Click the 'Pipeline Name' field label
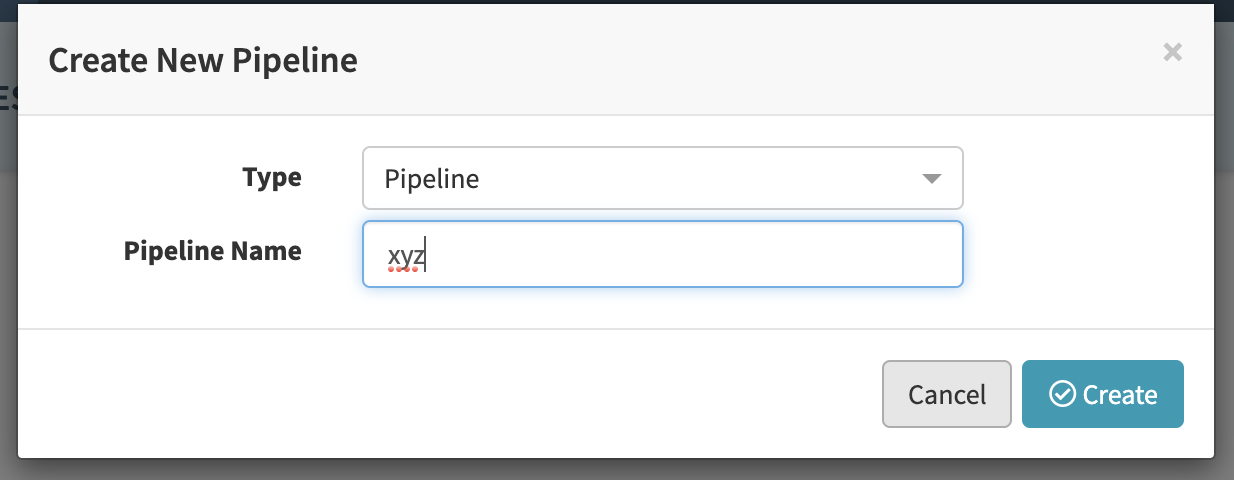1234x480 pixels. (212, 251)
